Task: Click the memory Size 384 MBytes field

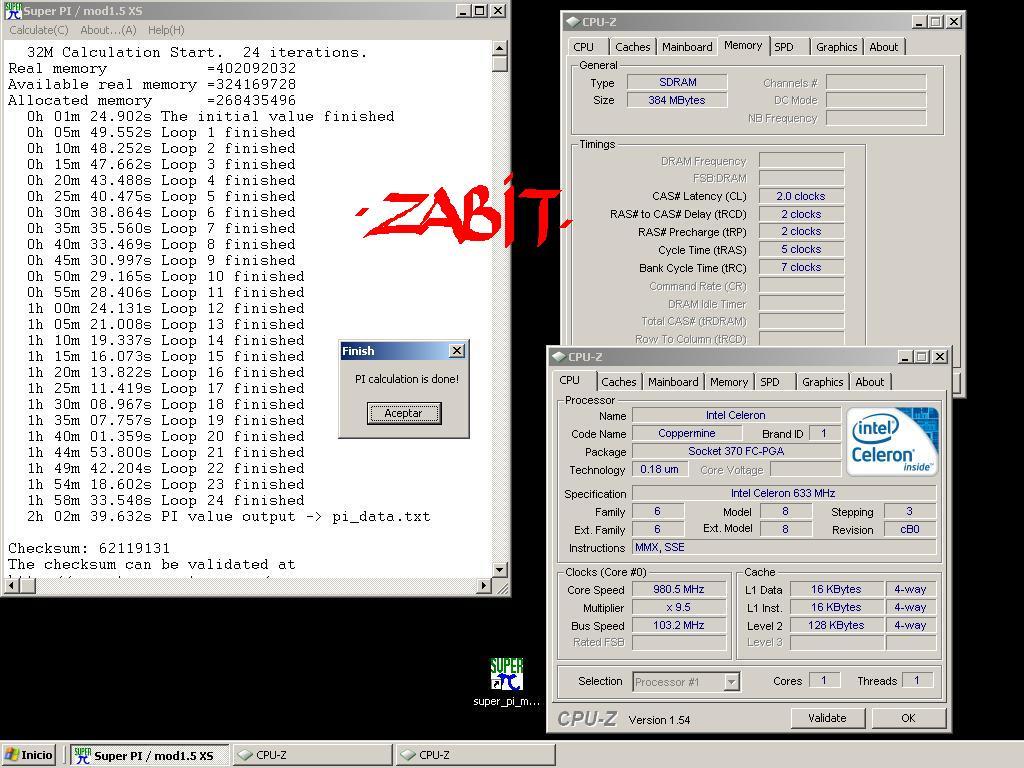Action: (677, 100)
